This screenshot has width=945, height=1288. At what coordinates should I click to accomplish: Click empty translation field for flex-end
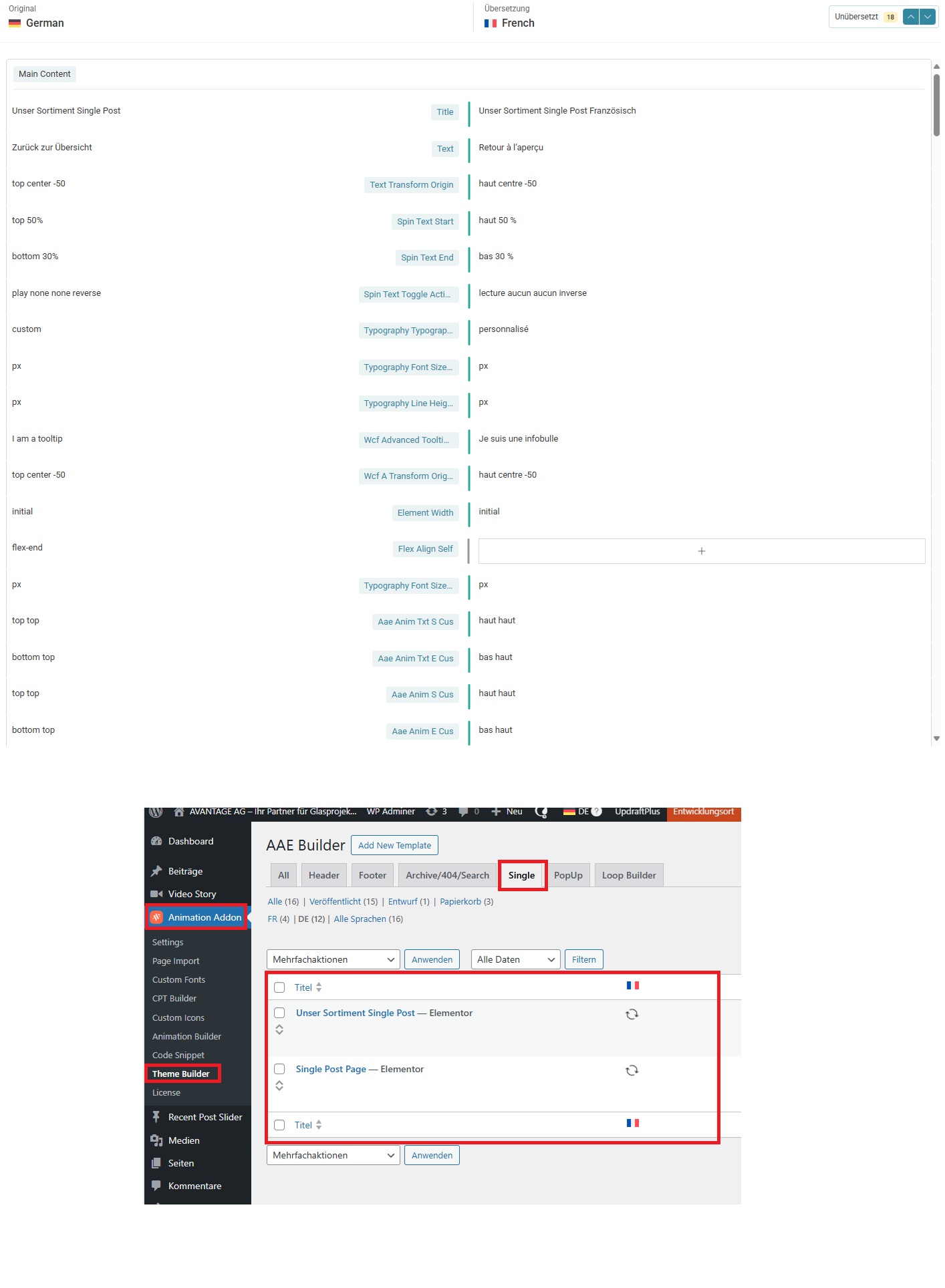coord(702,551)
